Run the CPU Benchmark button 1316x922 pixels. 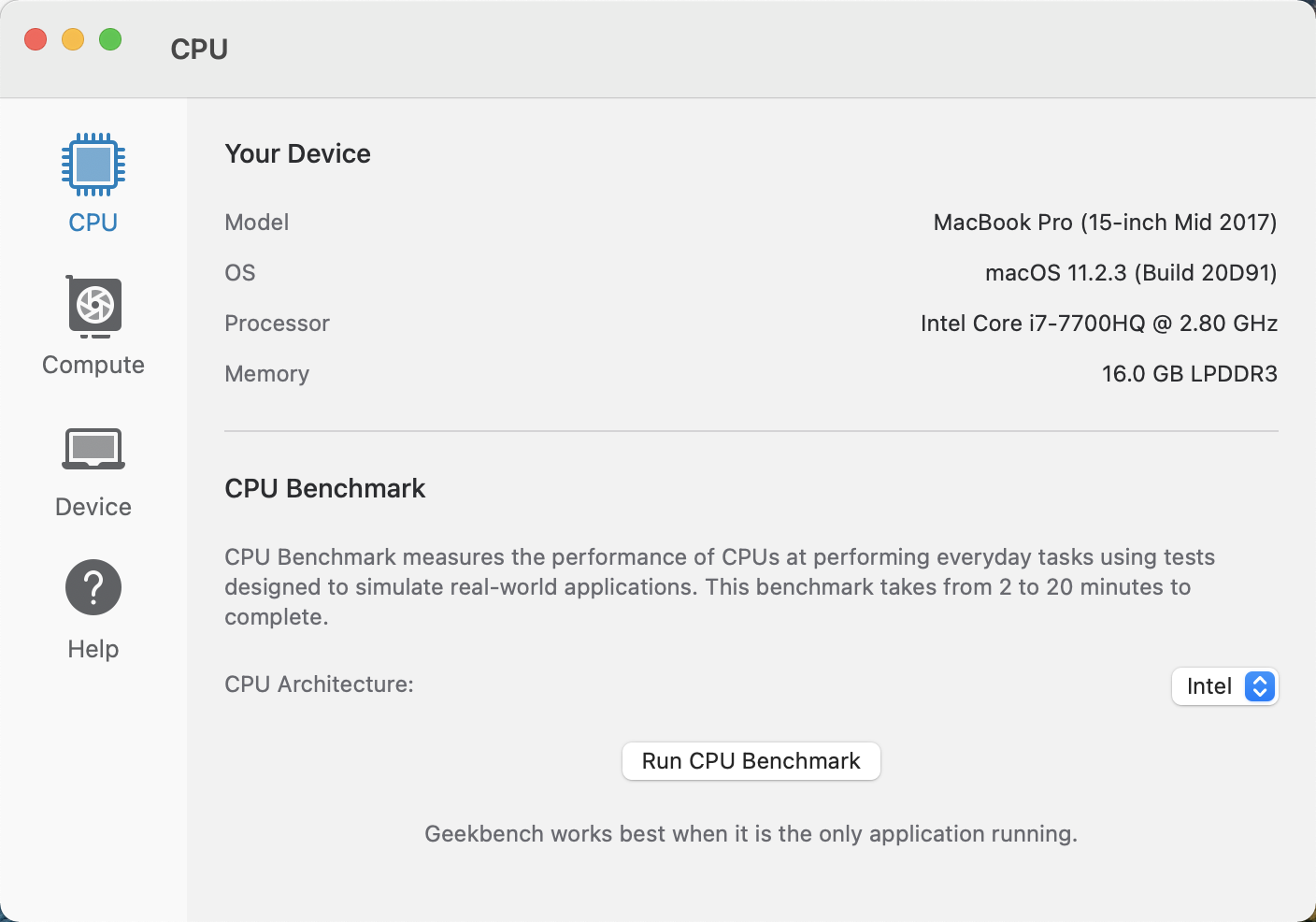(751, 761)
